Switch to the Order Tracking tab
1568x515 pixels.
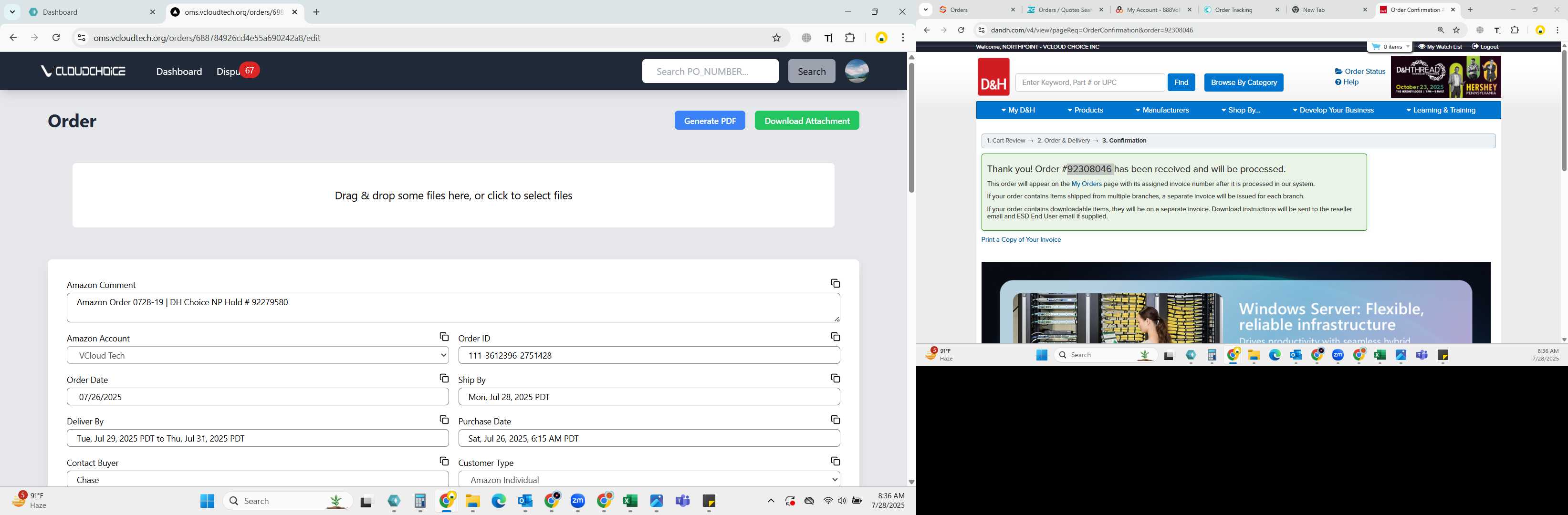[x=1241, y=10]
